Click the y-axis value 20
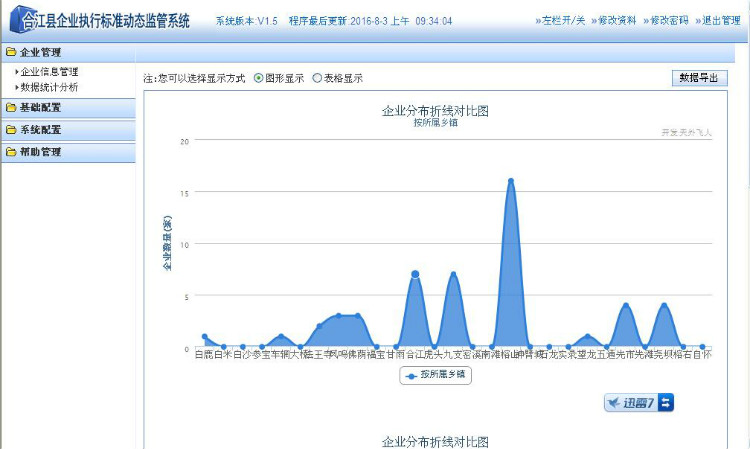This screenshot has height=449, width=750. coord(185,142)
